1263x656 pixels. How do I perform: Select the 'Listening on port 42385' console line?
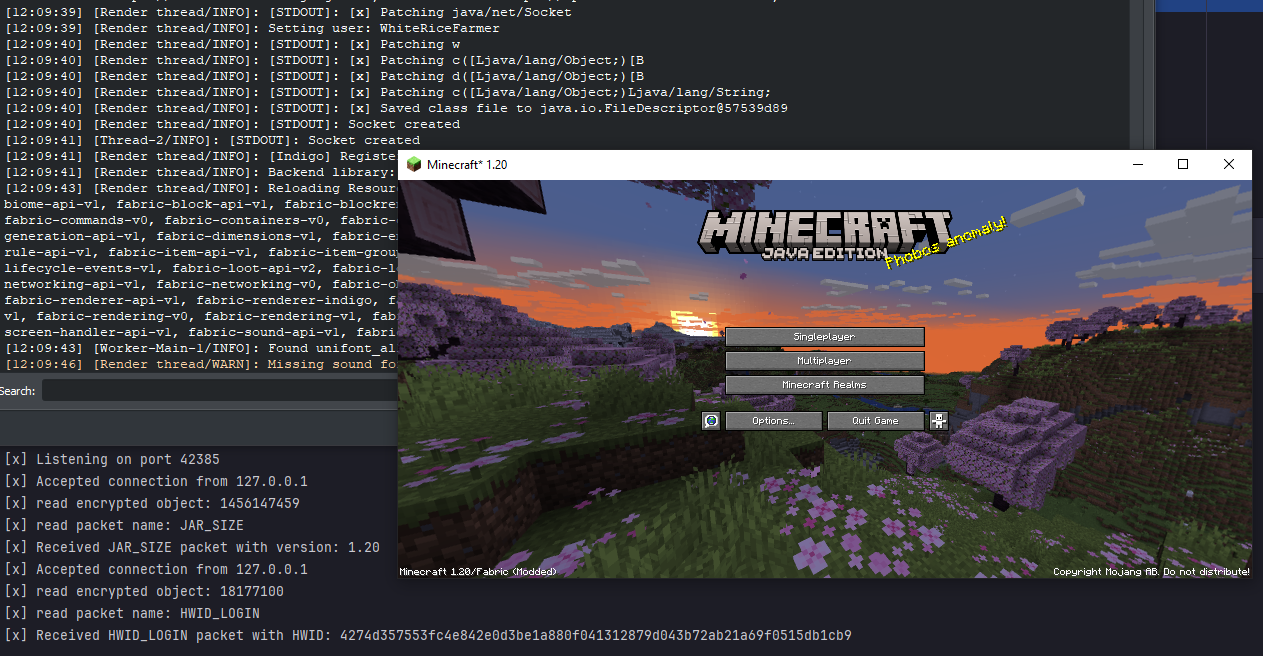[112, 459]
